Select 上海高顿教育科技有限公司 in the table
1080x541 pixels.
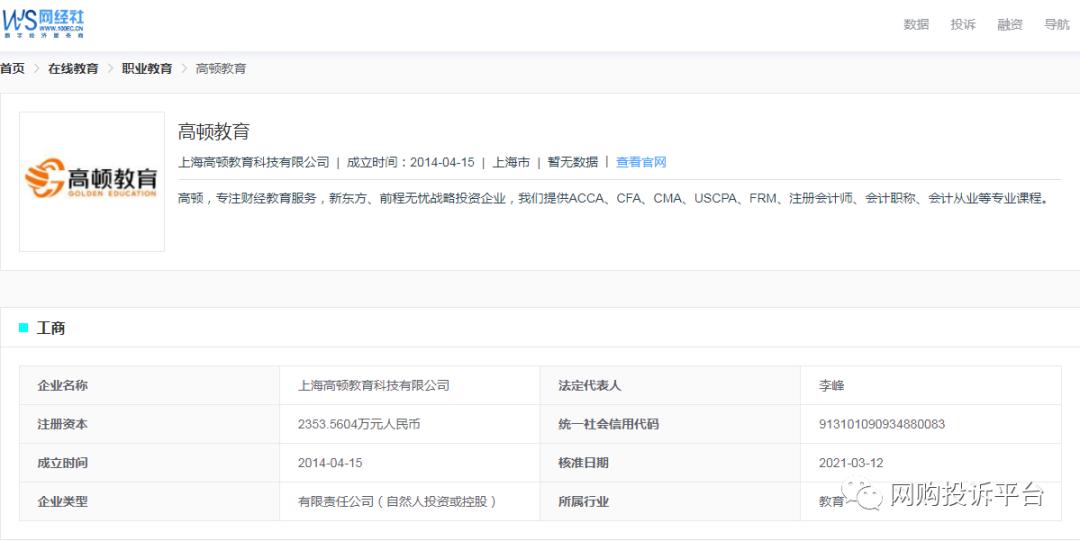(373, 385)
